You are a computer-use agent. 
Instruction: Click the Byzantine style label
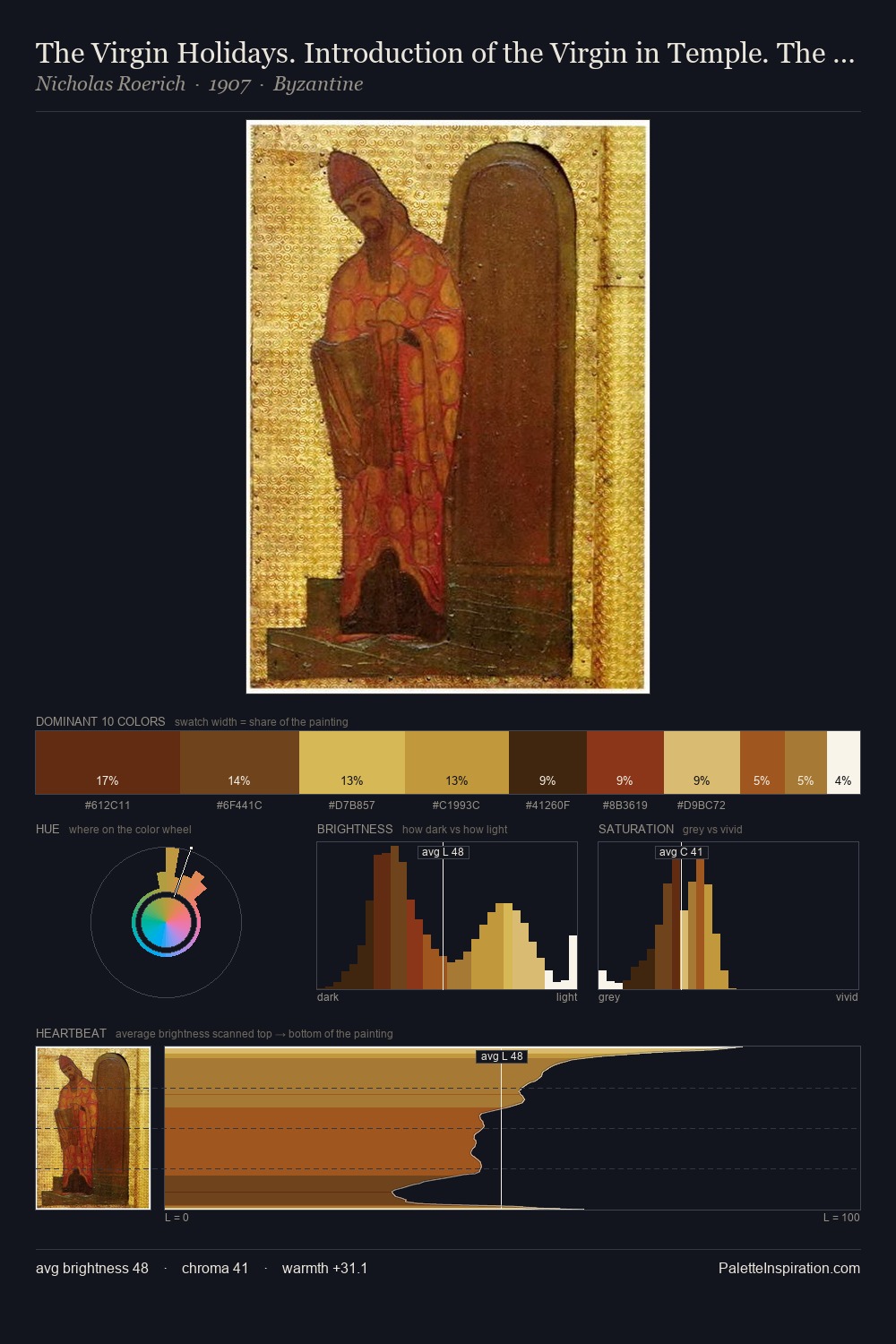(318, 84)
